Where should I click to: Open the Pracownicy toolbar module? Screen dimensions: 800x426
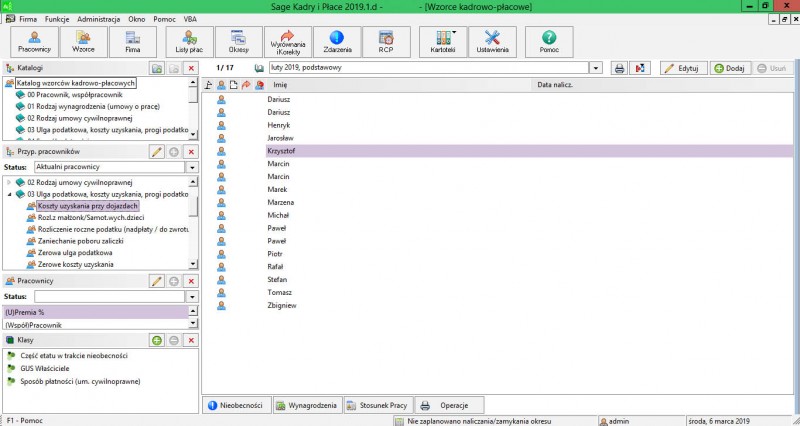pyautogui.click(x=34, y=42)
